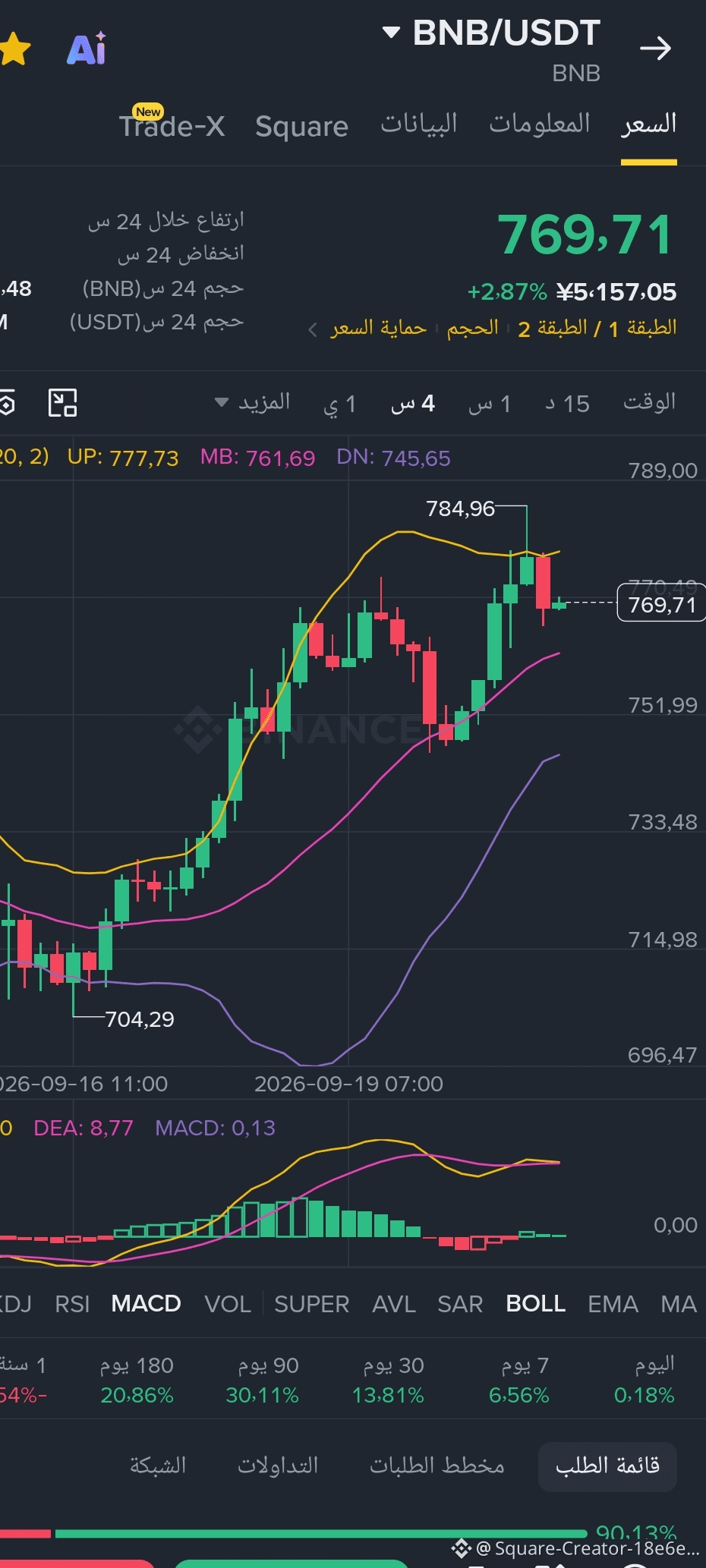The height and width of the screenshot is (1568, 706).
Task: Open the Trade-X tab
Action: 172,124
